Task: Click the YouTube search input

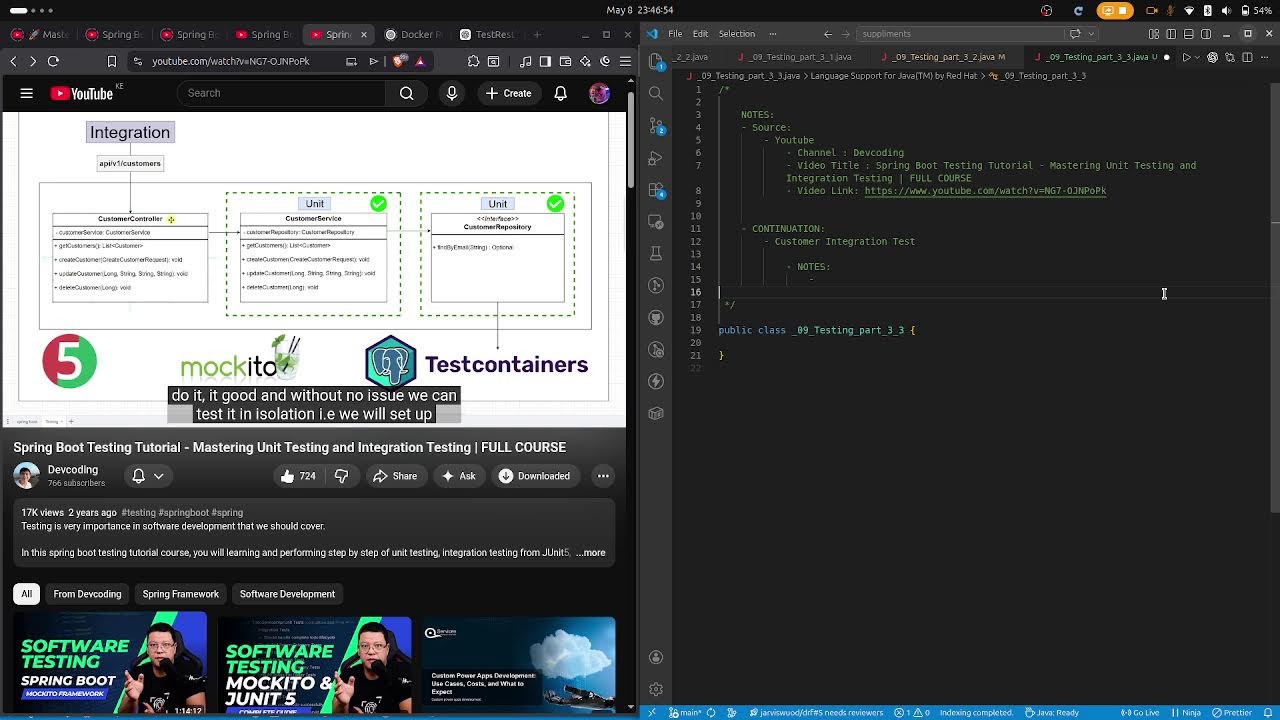Action: [280, 93]
